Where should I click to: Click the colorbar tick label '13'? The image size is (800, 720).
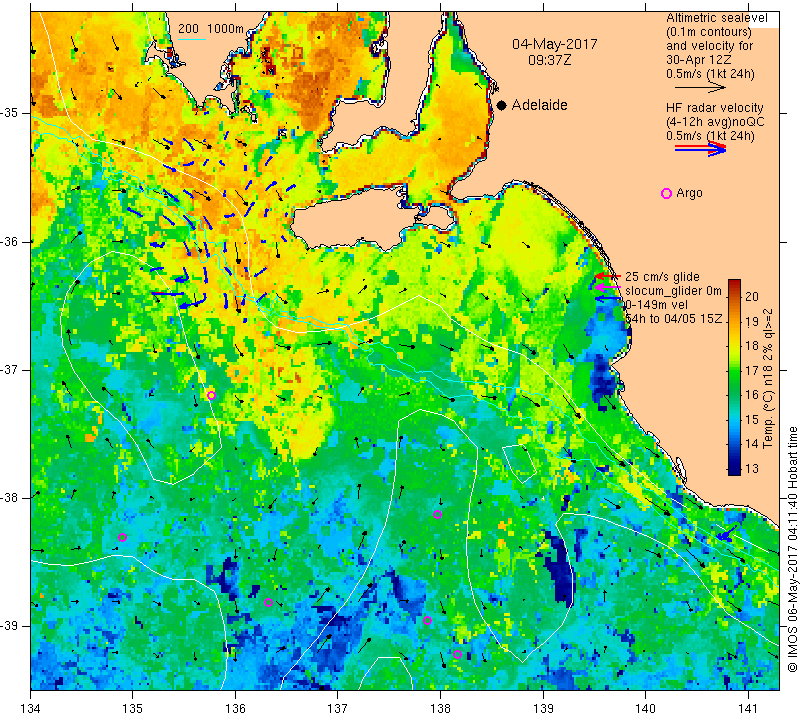point(752,468)
